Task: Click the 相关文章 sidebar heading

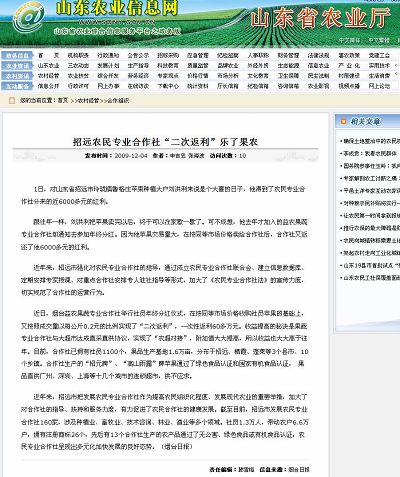Action: coord(365,122)
